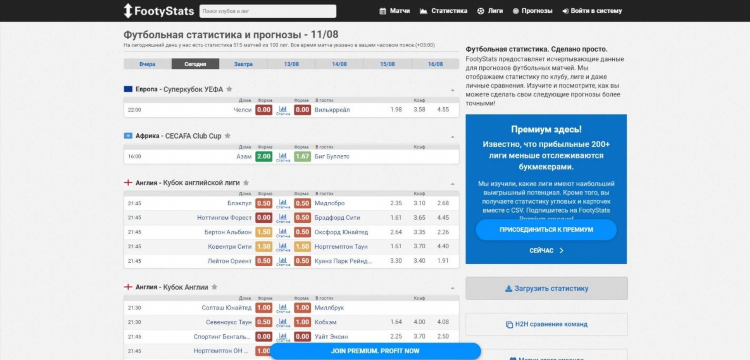
Task: Click the 1.98 odds for Челси
Action: (396, 110)
